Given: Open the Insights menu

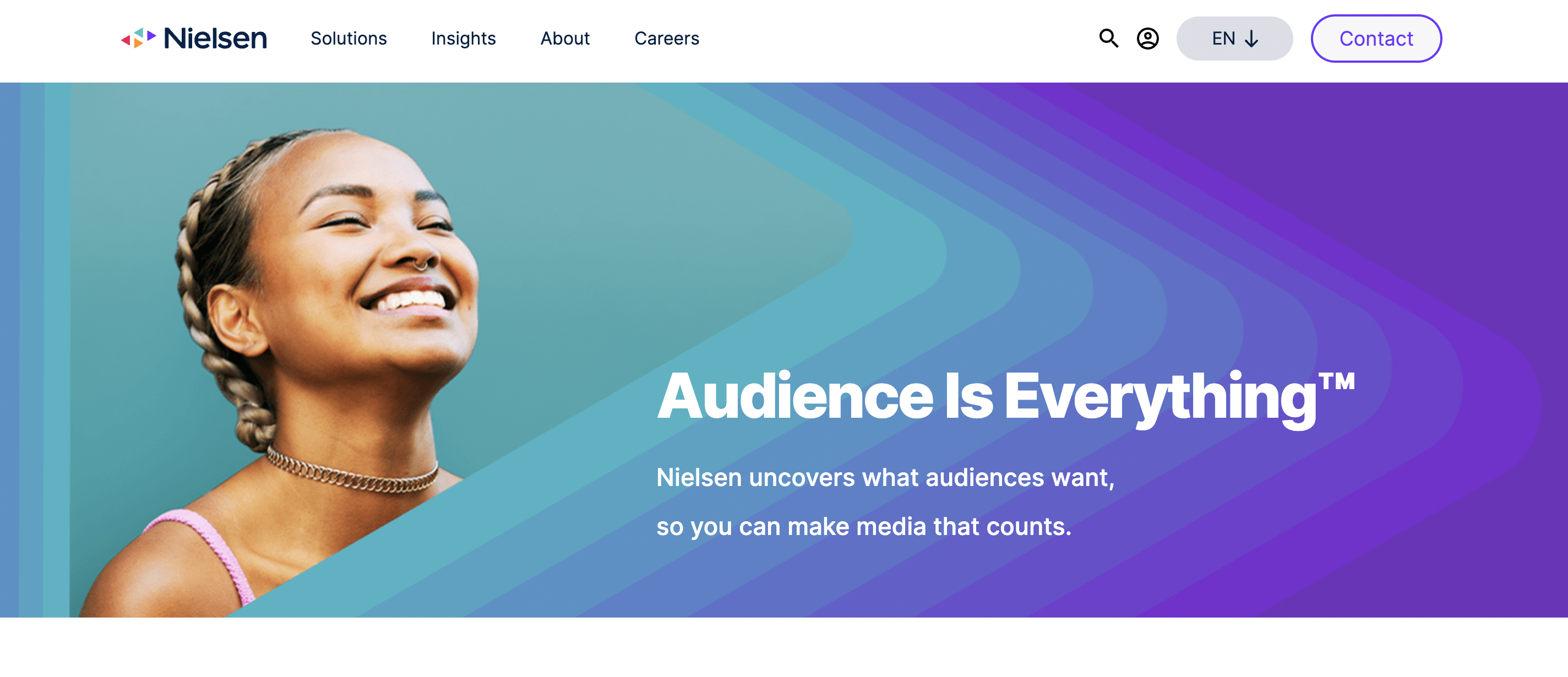Looking at the screenshot, I should pos(463,39).
